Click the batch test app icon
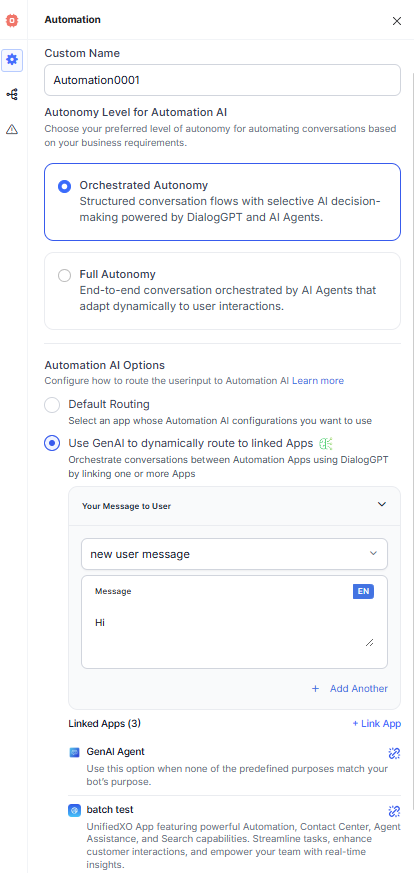 point(75,810)
